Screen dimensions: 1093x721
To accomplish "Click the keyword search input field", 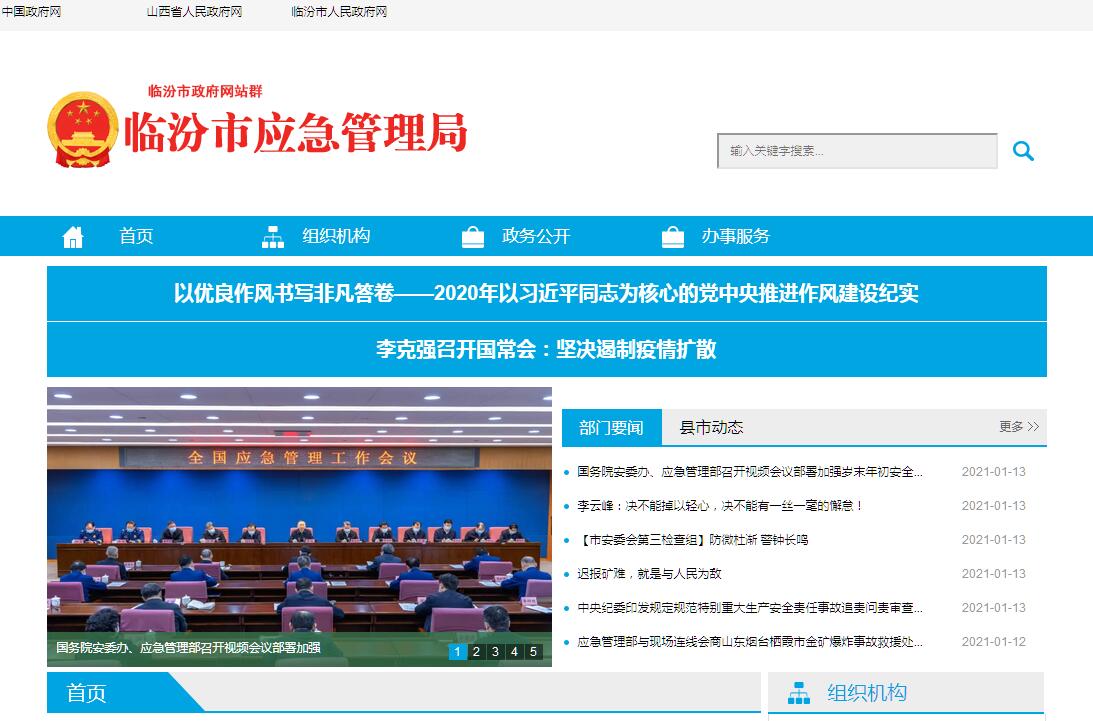I will 856,151.
